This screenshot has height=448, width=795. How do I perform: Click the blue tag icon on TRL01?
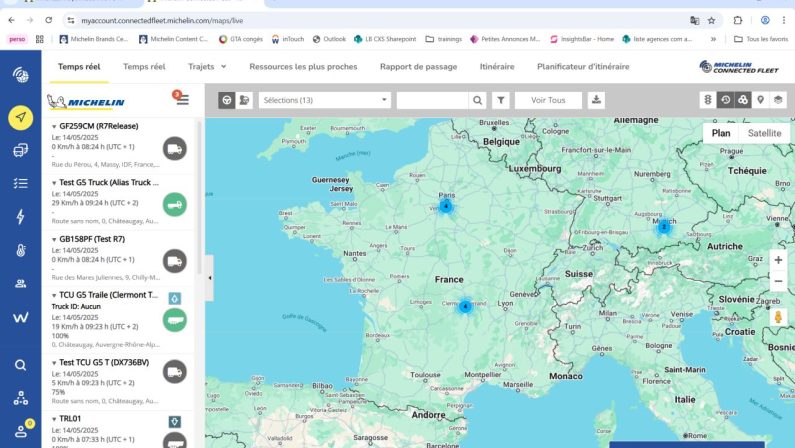pos(174,422)
